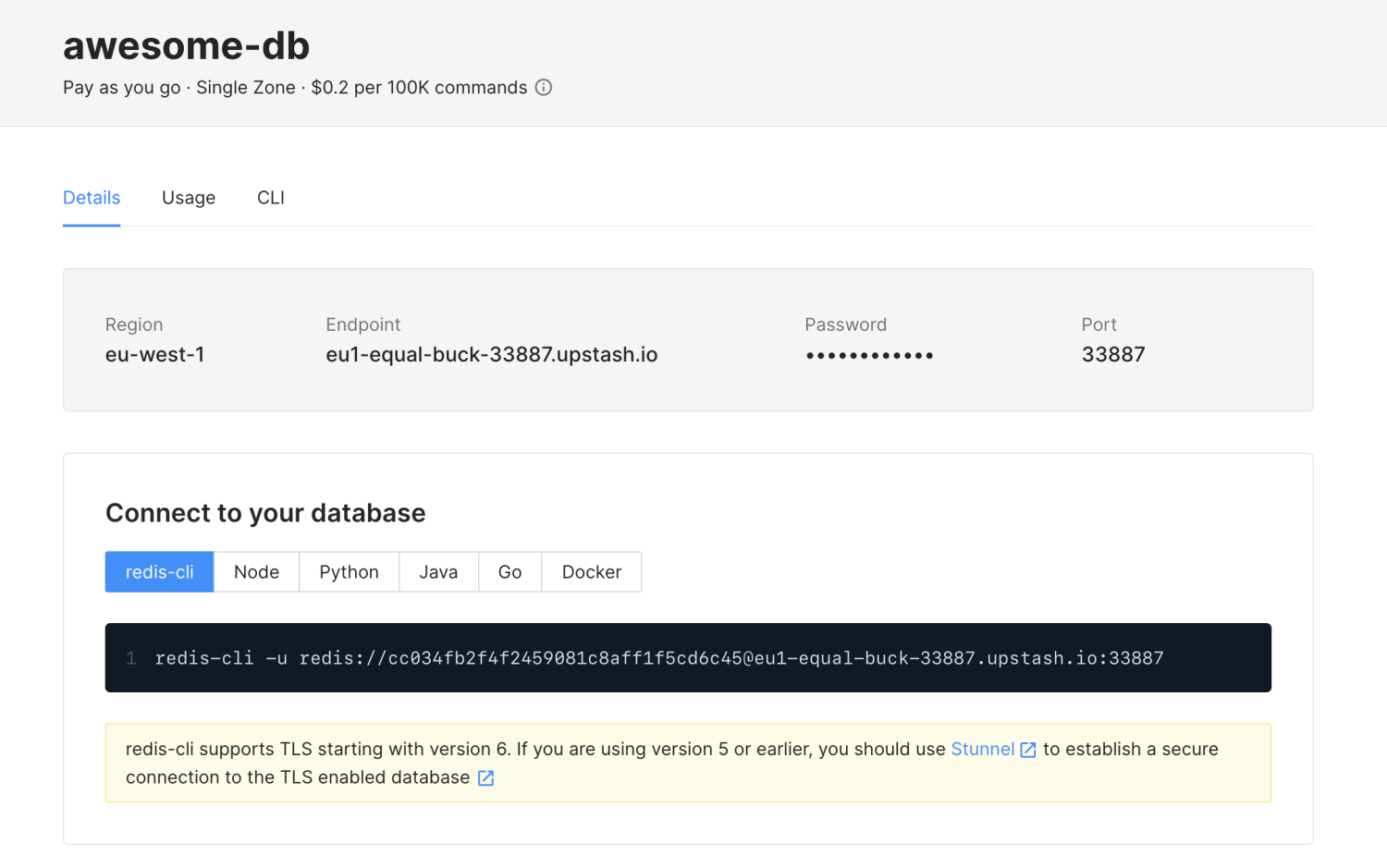
Task: Choose the Python connection example
Action: [x=349, y=572]
